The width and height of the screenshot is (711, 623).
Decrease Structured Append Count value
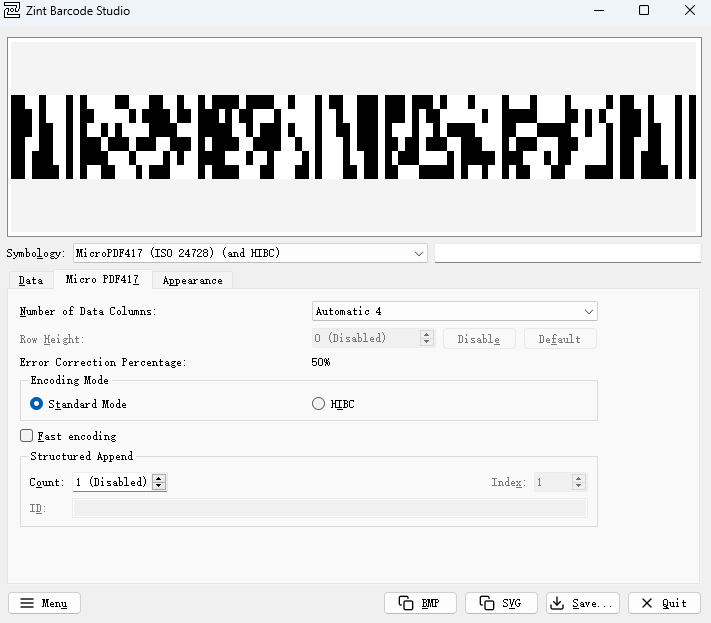(x=159, y=487)
